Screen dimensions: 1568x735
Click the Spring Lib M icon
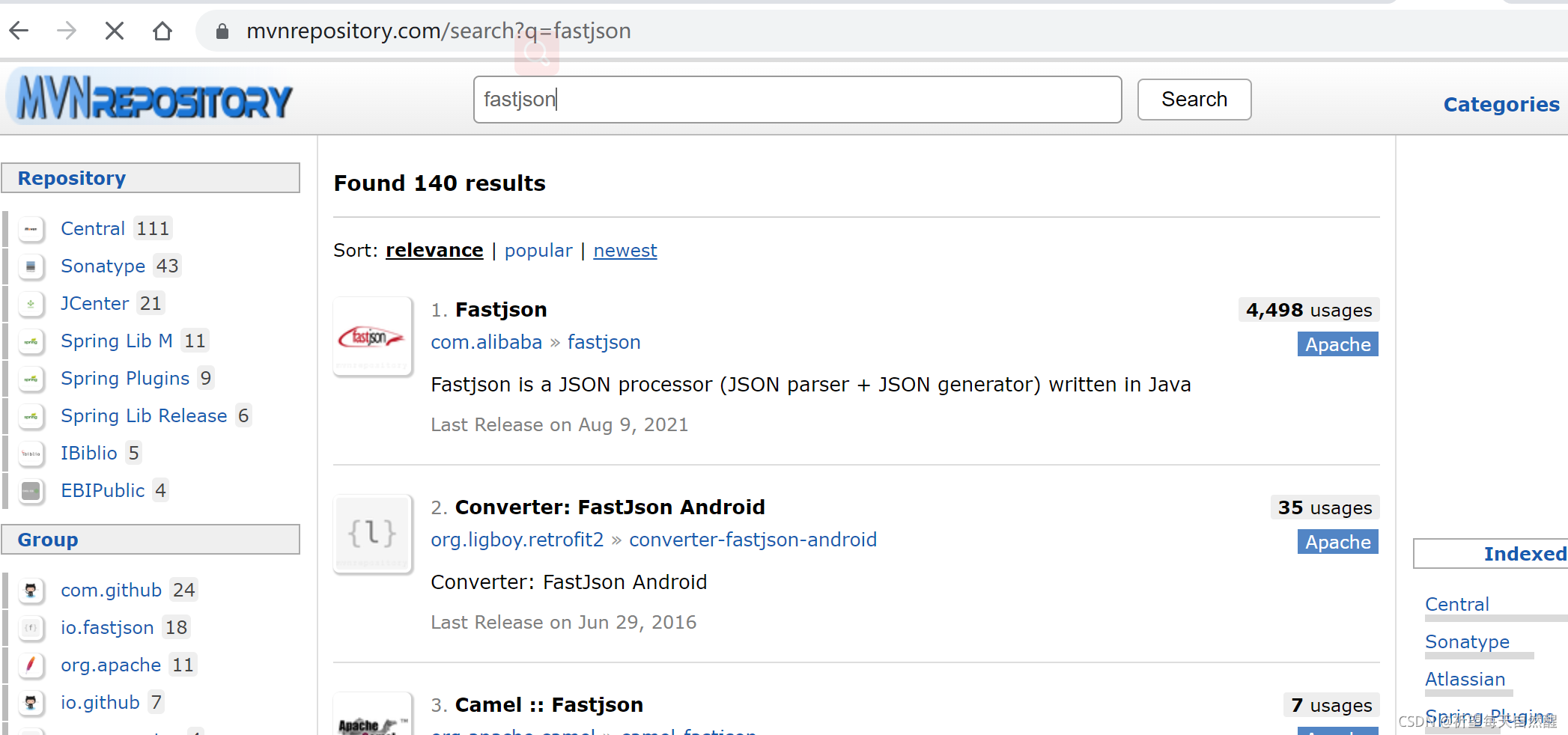(x=31, y=341)
